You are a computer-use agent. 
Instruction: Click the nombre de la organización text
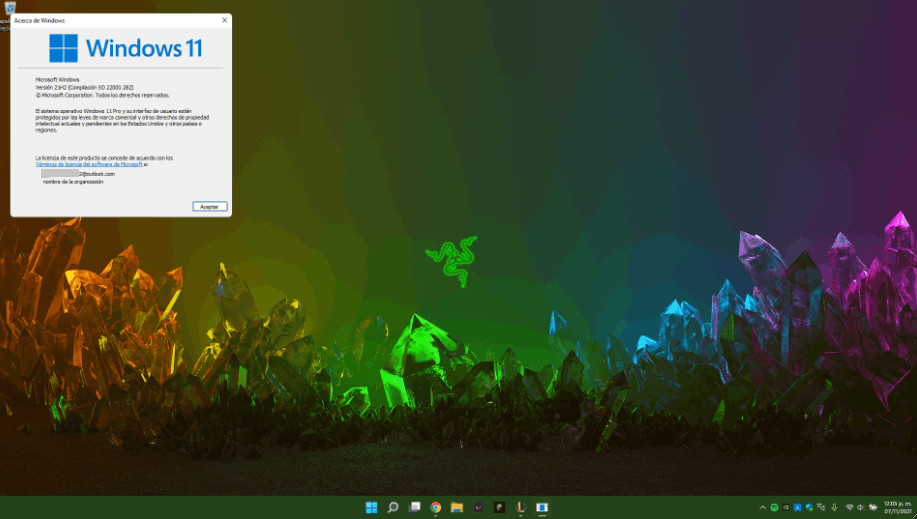click(x=73, y=182)
